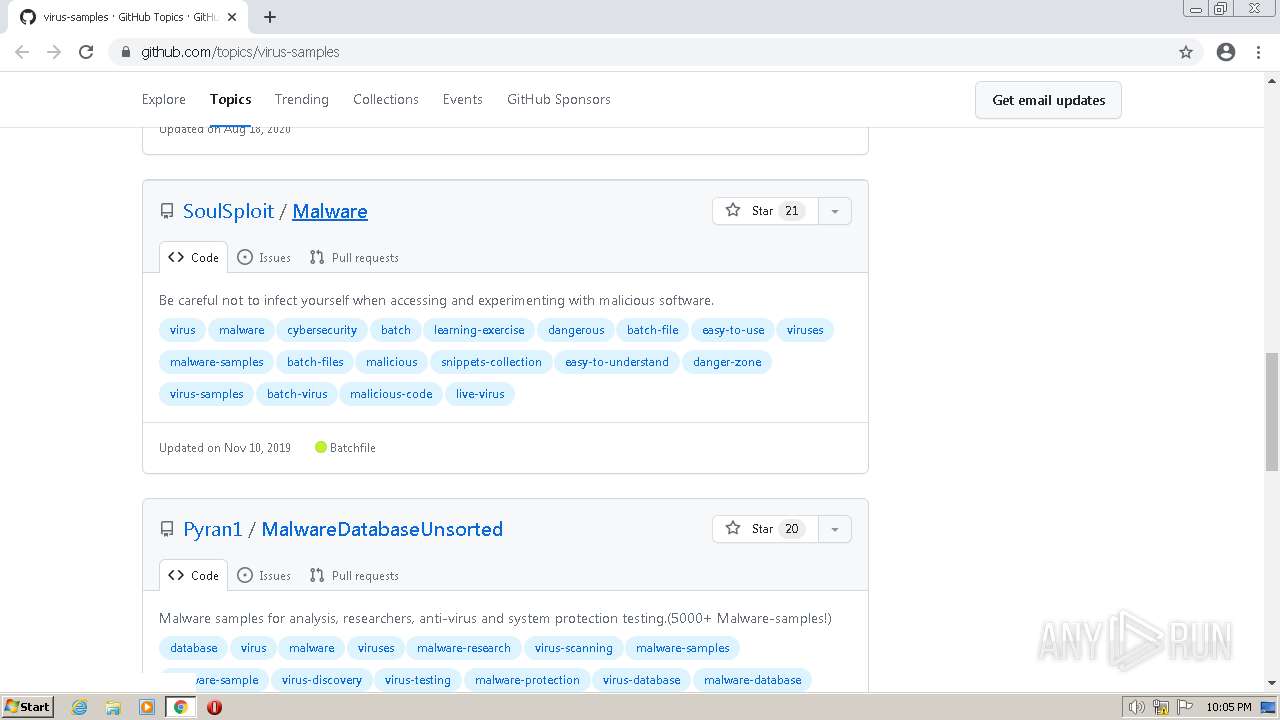
Task: Click the learning-exercise topic tag
Action: (x=479, y=330)
